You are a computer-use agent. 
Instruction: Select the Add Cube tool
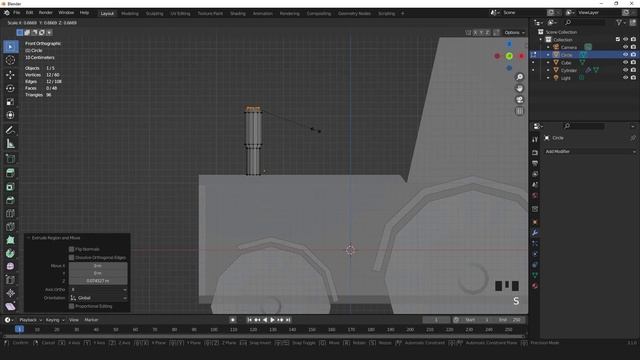tap(10, 158)
